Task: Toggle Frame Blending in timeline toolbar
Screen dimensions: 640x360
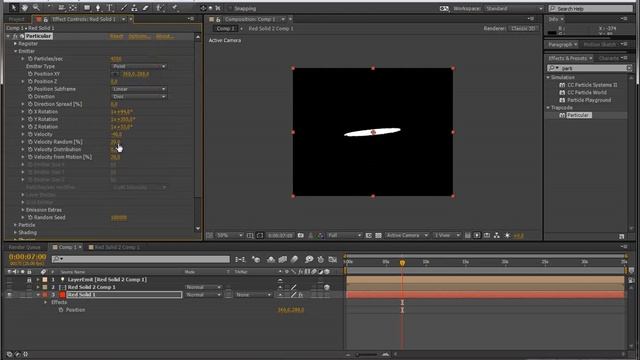Action: point(282,259)
